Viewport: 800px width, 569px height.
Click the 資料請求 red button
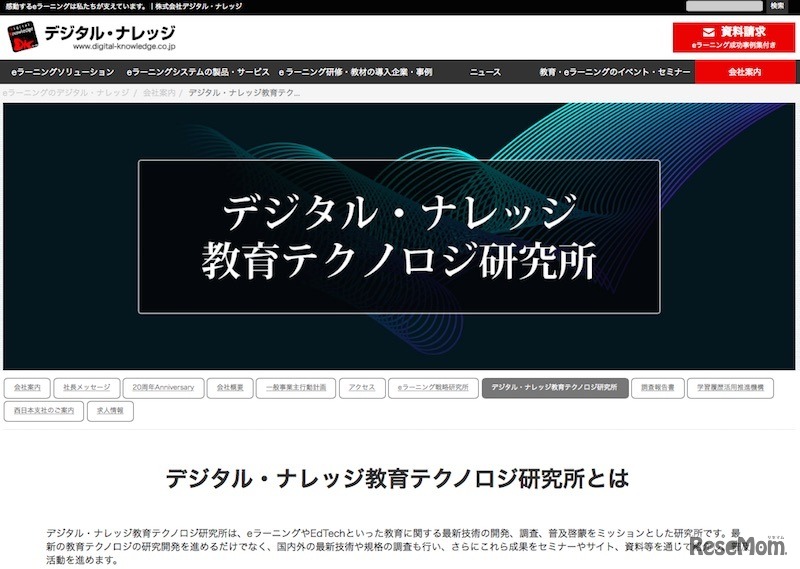pyautogui.click(x=734, y=37)
